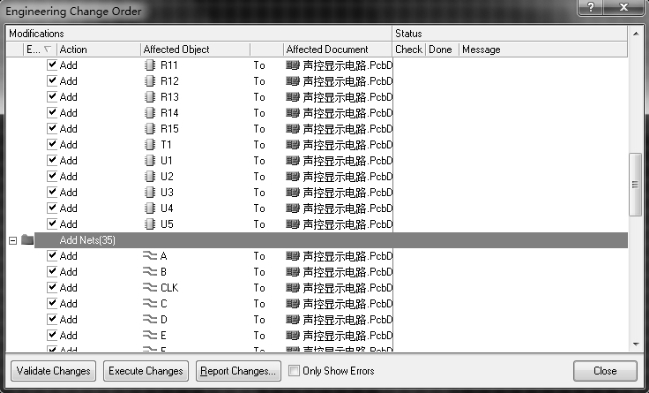649x393 pixels.
Task: Click the Modifications header label
Action: click(x=36, y=34)
